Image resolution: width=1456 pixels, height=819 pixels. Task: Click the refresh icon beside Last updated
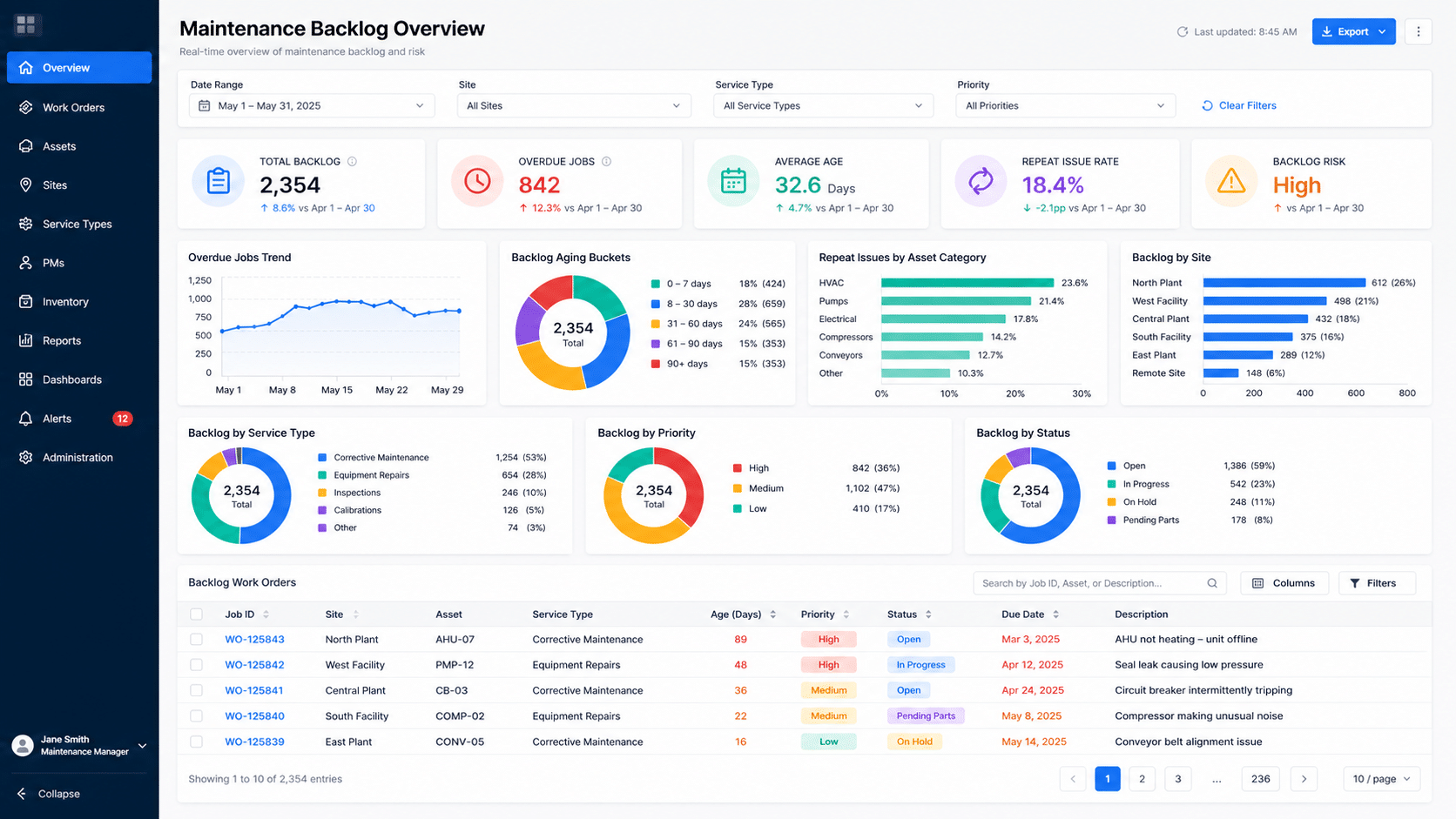1183,31
